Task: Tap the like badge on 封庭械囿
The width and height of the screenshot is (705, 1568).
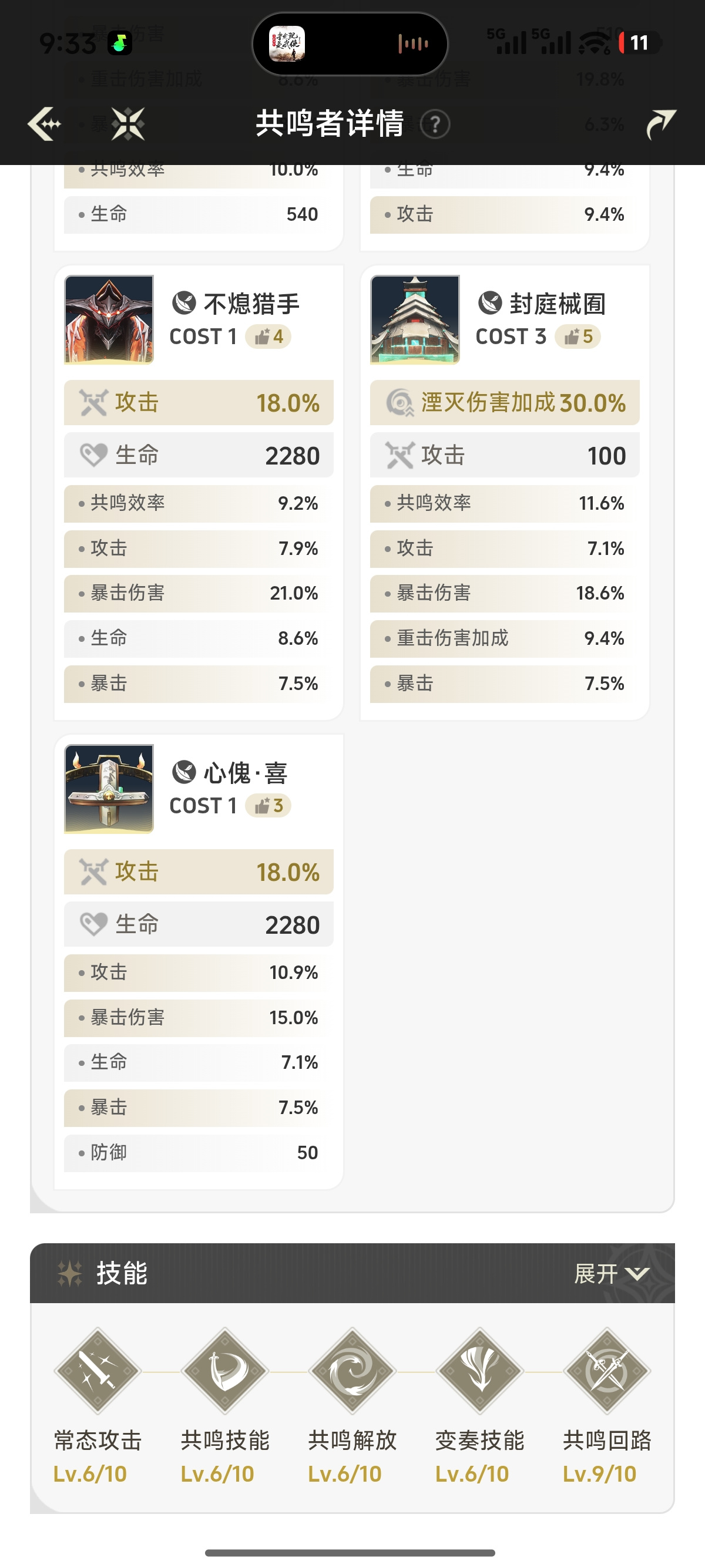Action: [x=578, y=337]
